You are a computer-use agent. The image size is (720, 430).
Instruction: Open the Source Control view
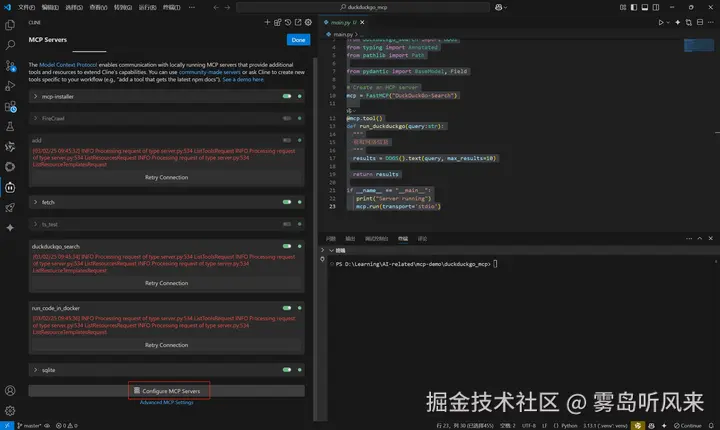pyautogui.click(x=10, y=66)
